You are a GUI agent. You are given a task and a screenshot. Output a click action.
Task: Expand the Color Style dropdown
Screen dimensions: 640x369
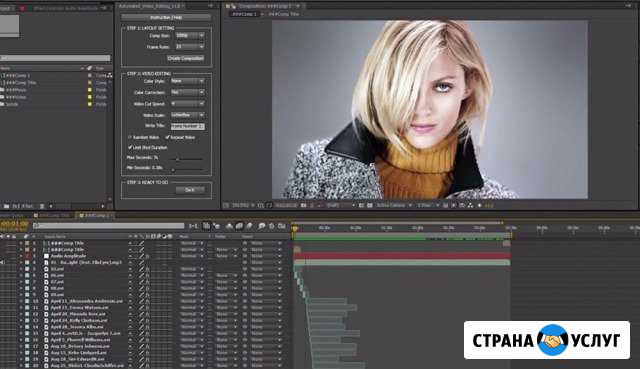pyautogui.click(x=187, y=81)
